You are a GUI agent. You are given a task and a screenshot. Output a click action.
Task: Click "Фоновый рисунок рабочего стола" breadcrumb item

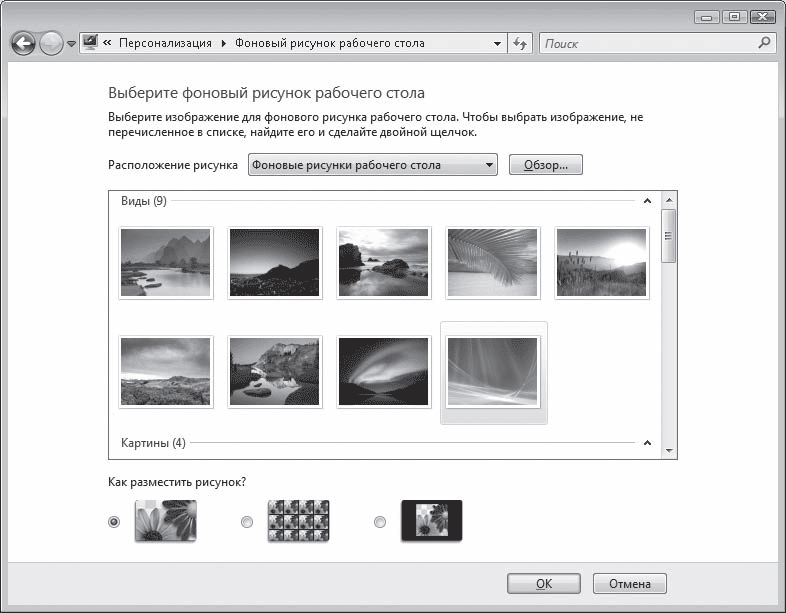pos(330,44)
